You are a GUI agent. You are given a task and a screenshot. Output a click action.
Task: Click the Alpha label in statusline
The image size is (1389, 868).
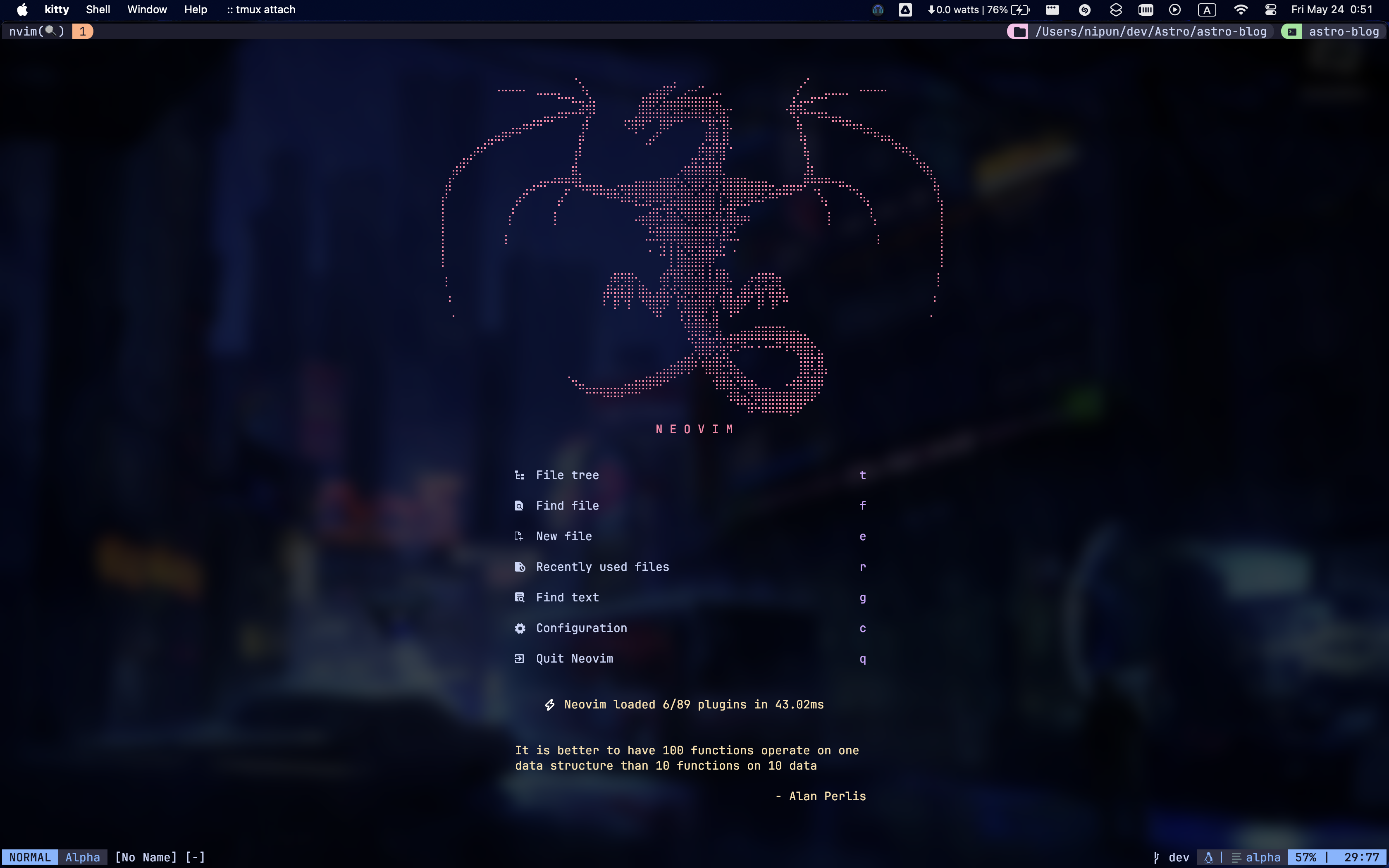(x=83, y=858)
